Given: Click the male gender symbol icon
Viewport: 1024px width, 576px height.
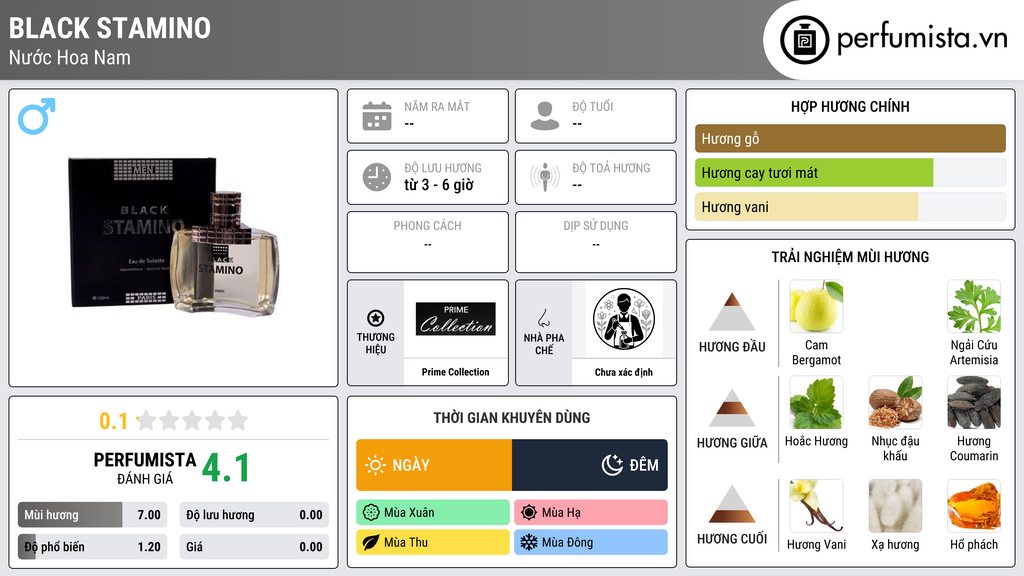Looking at the screenshot, I should (x=37, y=116).
